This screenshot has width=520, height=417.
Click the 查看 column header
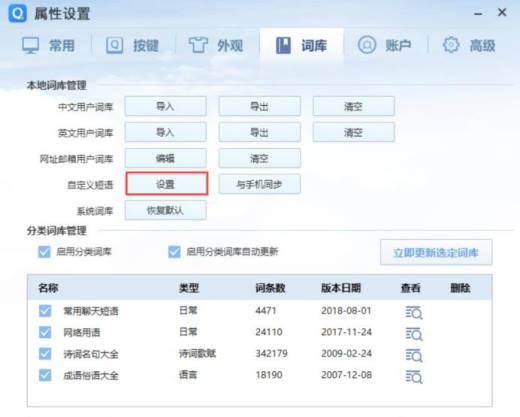click(x=410, y=288)
